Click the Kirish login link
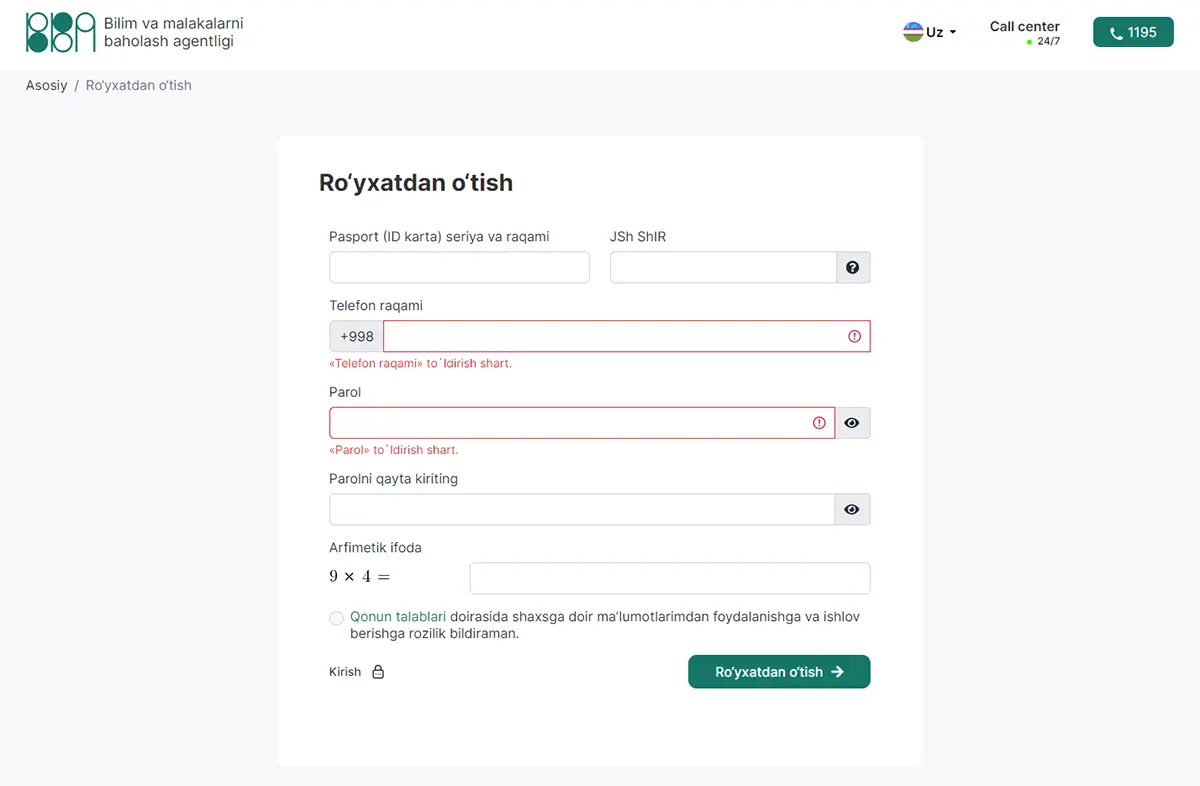 tap(345, 672)
